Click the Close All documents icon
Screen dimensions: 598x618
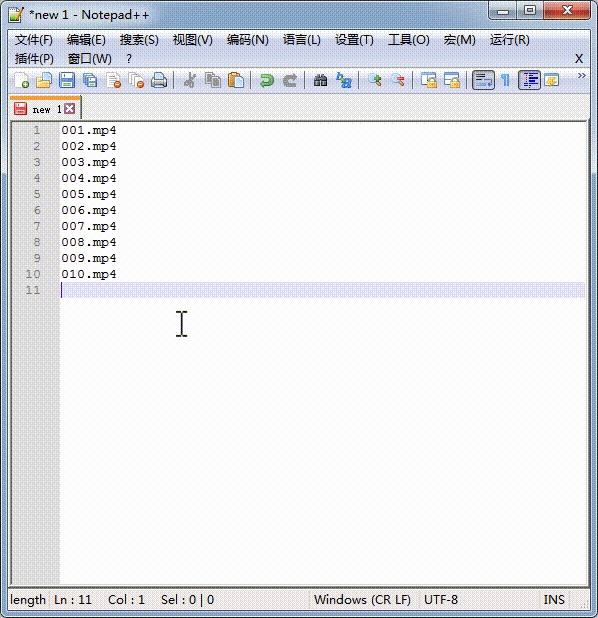(x=136, y=80)
